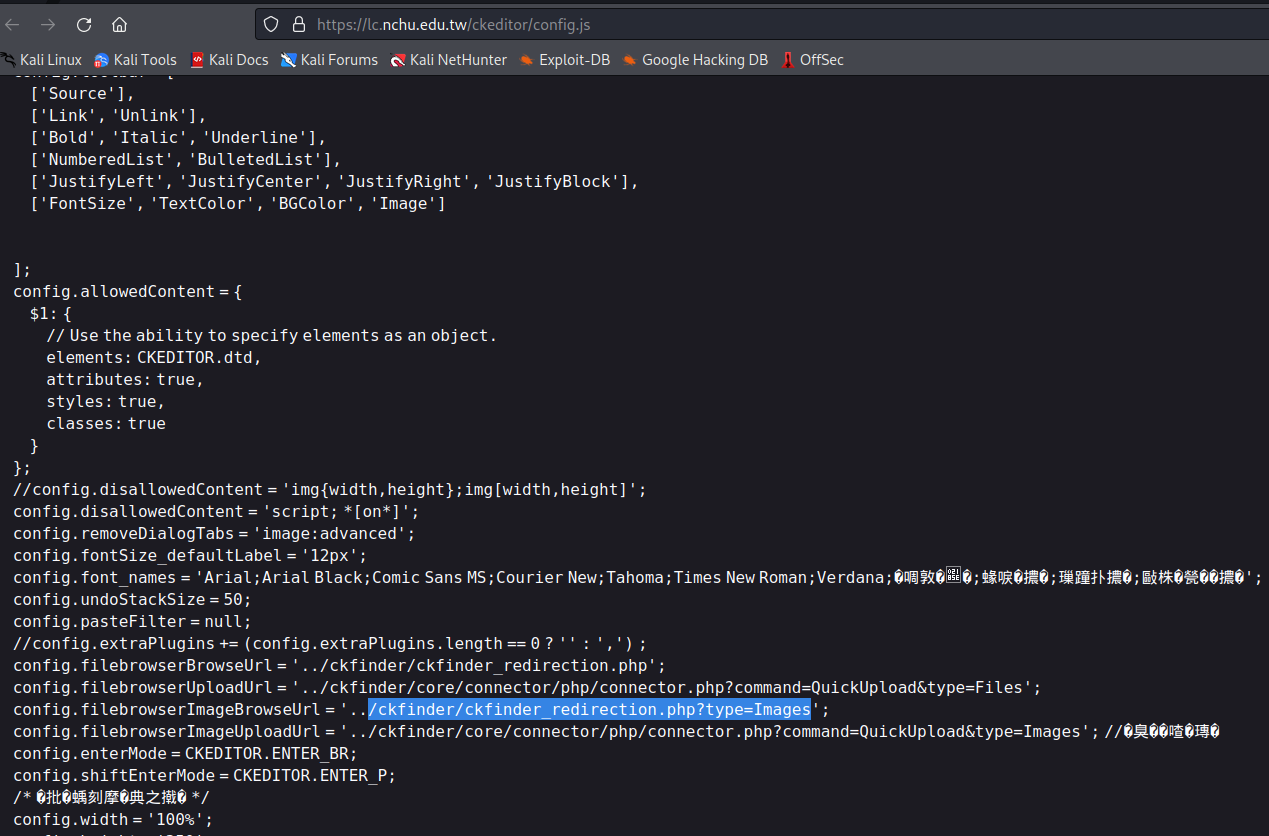Reload the current page
1269x836 pixels.
click(x=84, y=24)
